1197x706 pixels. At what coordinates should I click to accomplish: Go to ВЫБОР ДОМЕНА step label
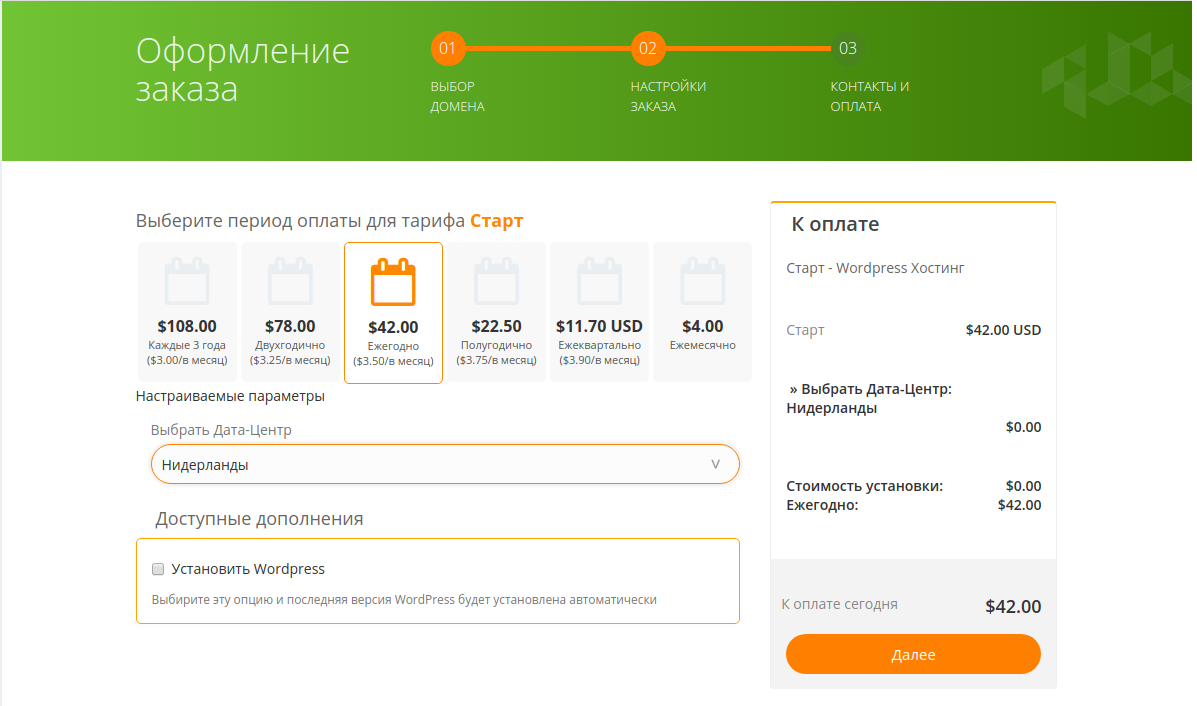pos(457,96)
